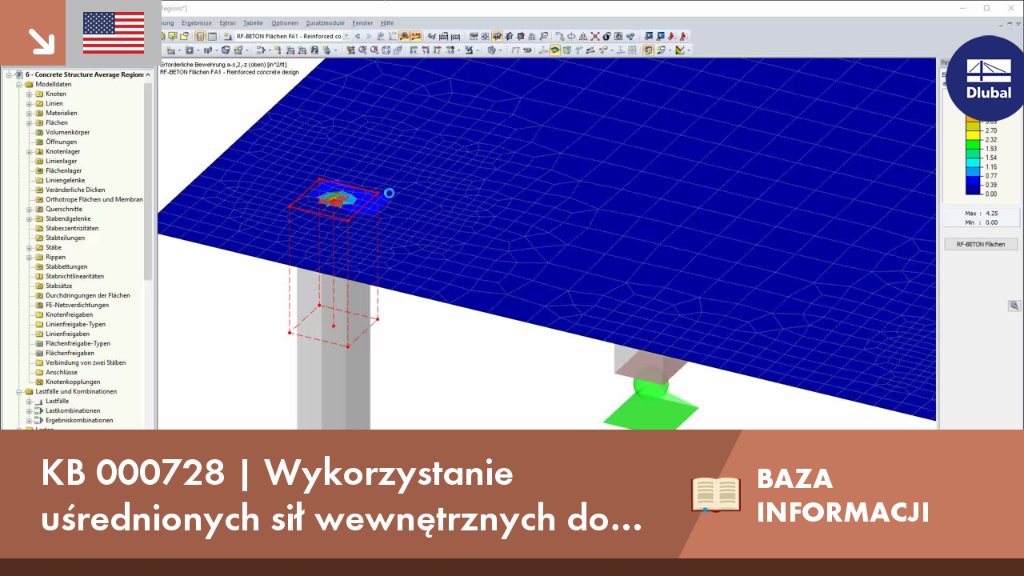
Task: Click the red X delete icon in toolbar
Action: [595, 37]
